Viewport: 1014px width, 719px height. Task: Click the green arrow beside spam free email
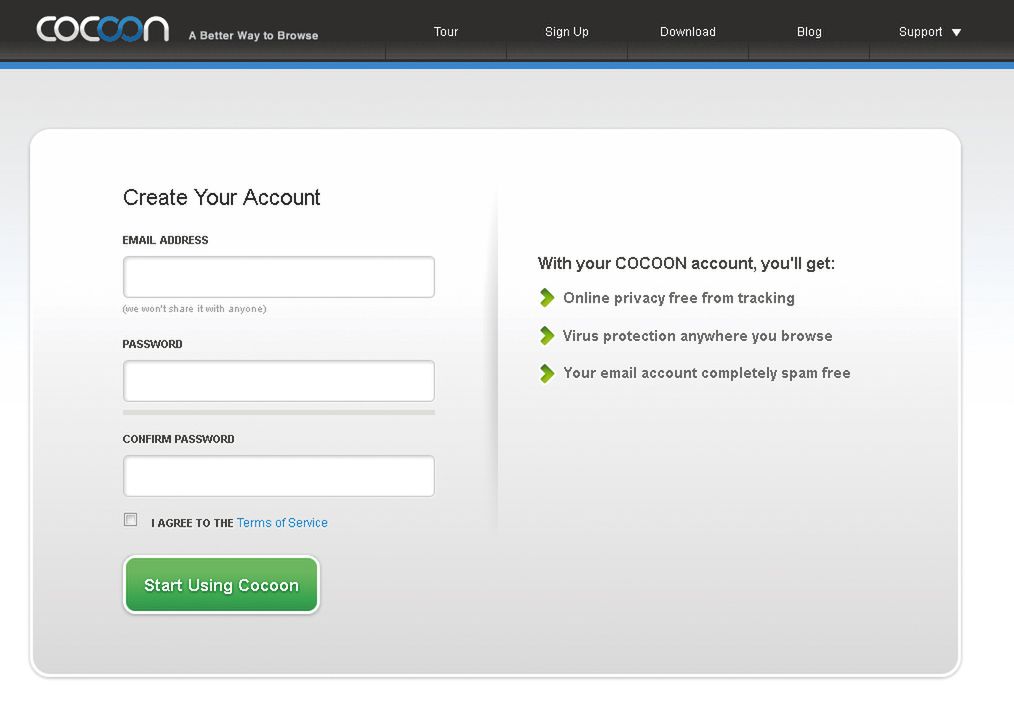(x=547, y=373)
